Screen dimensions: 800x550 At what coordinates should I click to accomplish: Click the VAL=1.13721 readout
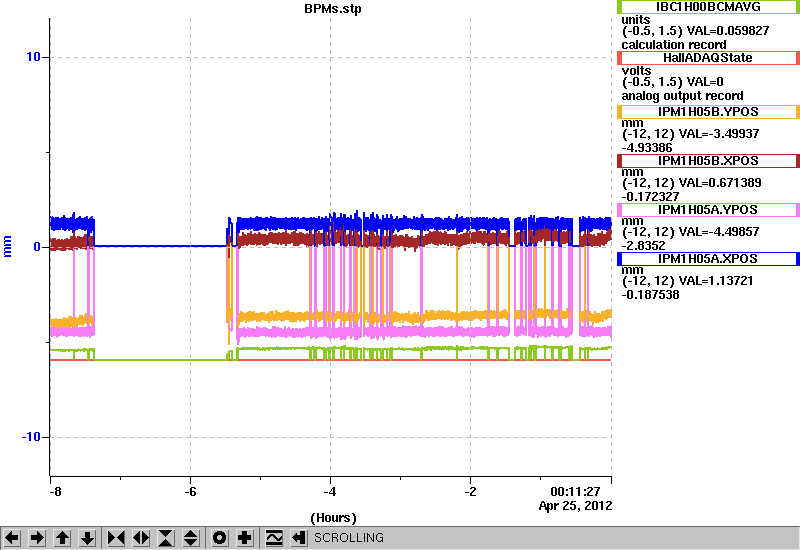pos(717,281)
